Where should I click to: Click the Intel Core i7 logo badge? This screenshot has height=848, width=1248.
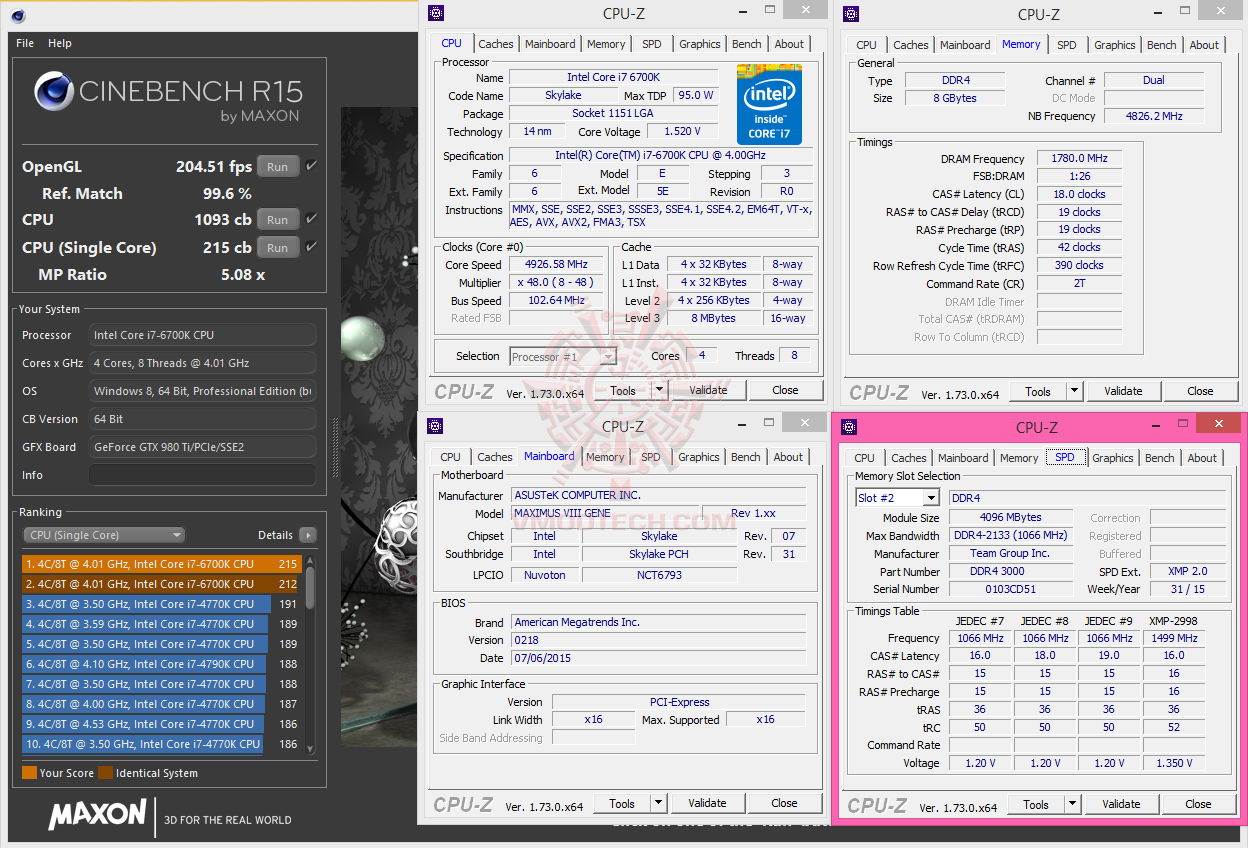[769, 104]
